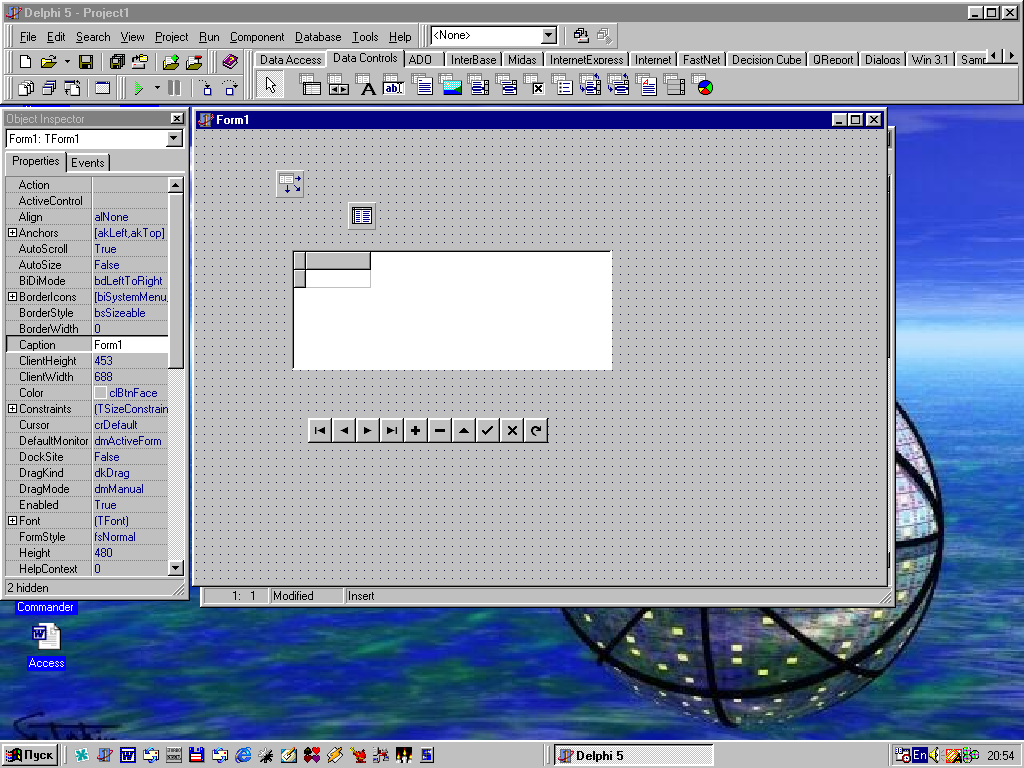The width and height of the screenshot is (1024, 768).
Task: Select the DBNavigator component in palette
Action: [338, 85]
